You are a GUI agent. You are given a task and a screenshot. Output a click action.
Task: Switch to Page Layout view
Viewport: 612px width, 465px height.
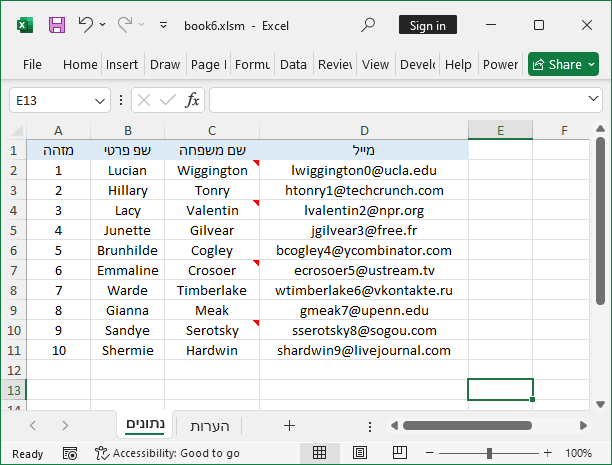[360, 453]
